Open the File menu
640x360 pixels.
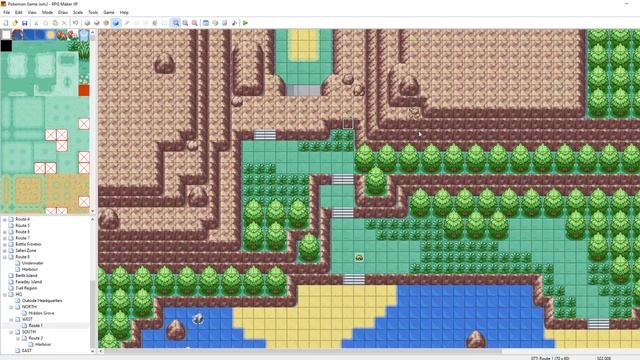coord(7,13)
